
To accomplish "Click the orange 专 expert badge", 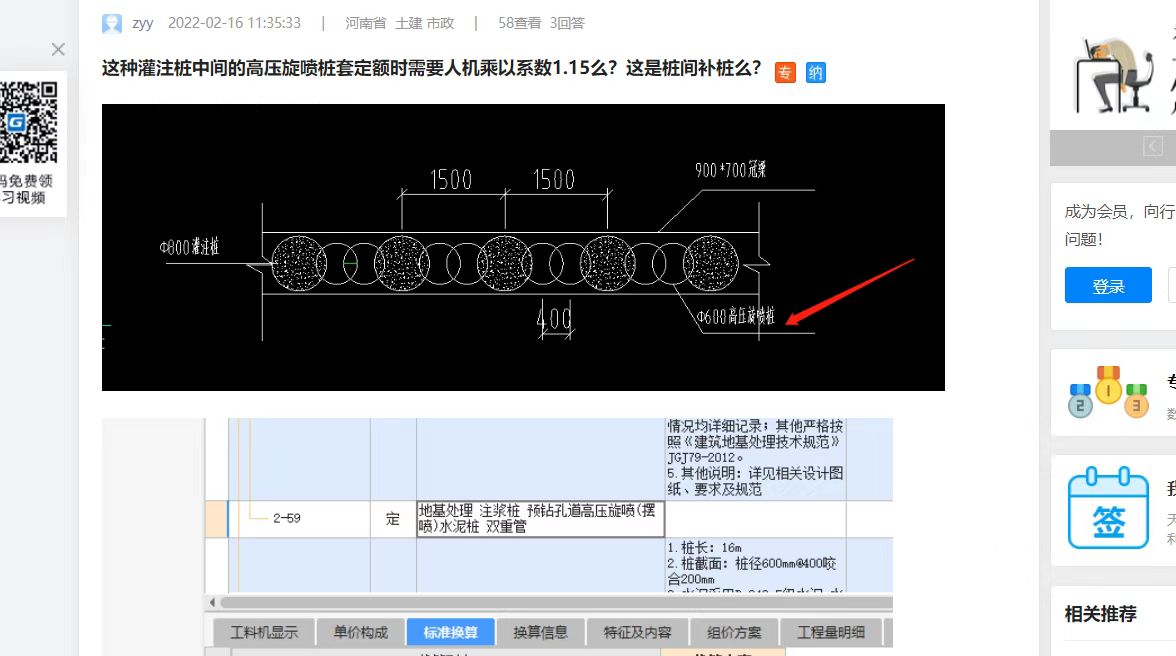I will pos(785,73).
